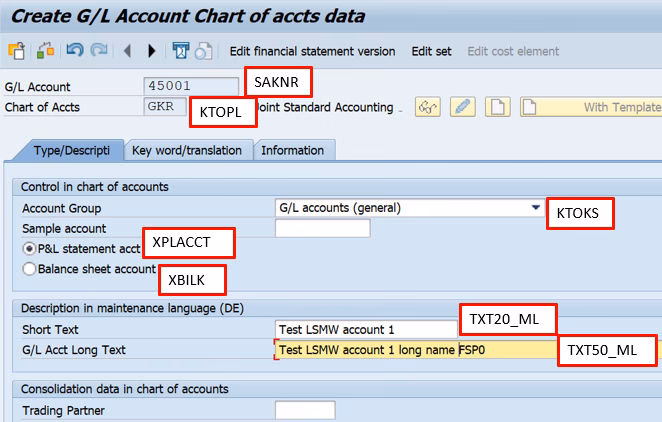
Task: Click the 'Consolidation data in chart of accounts' heading
Action: tap(125, 389)
